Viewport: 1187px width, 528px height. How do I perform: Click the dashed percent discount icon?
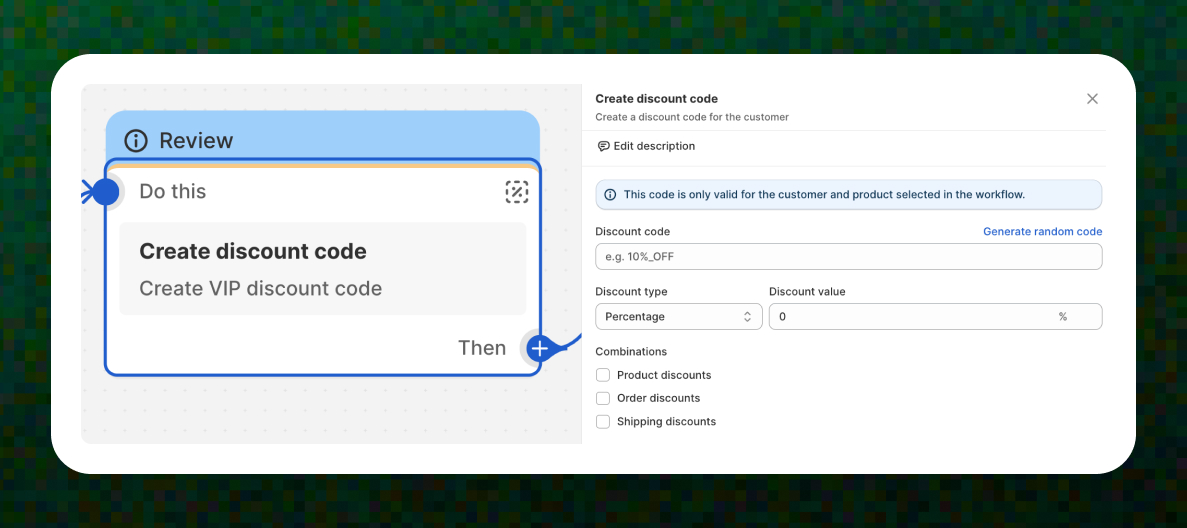pos(516,192)
